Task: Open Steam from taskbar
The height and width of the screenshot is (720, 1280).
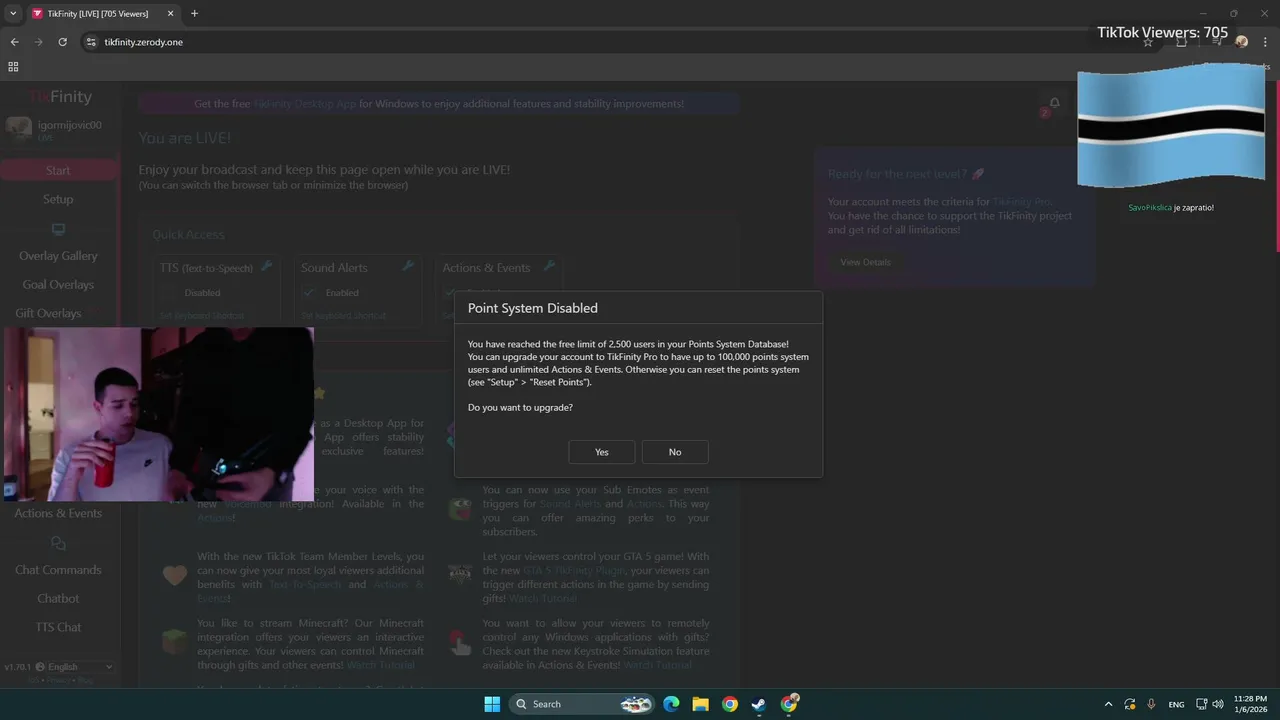Action: (x=759, y=704)
